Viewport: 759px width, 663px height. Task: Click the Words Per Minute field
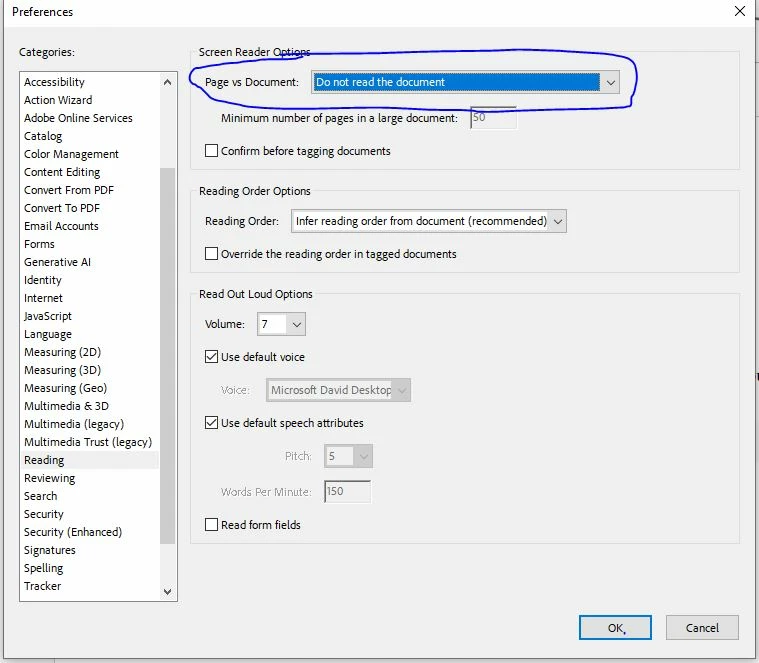pos(347,492)
